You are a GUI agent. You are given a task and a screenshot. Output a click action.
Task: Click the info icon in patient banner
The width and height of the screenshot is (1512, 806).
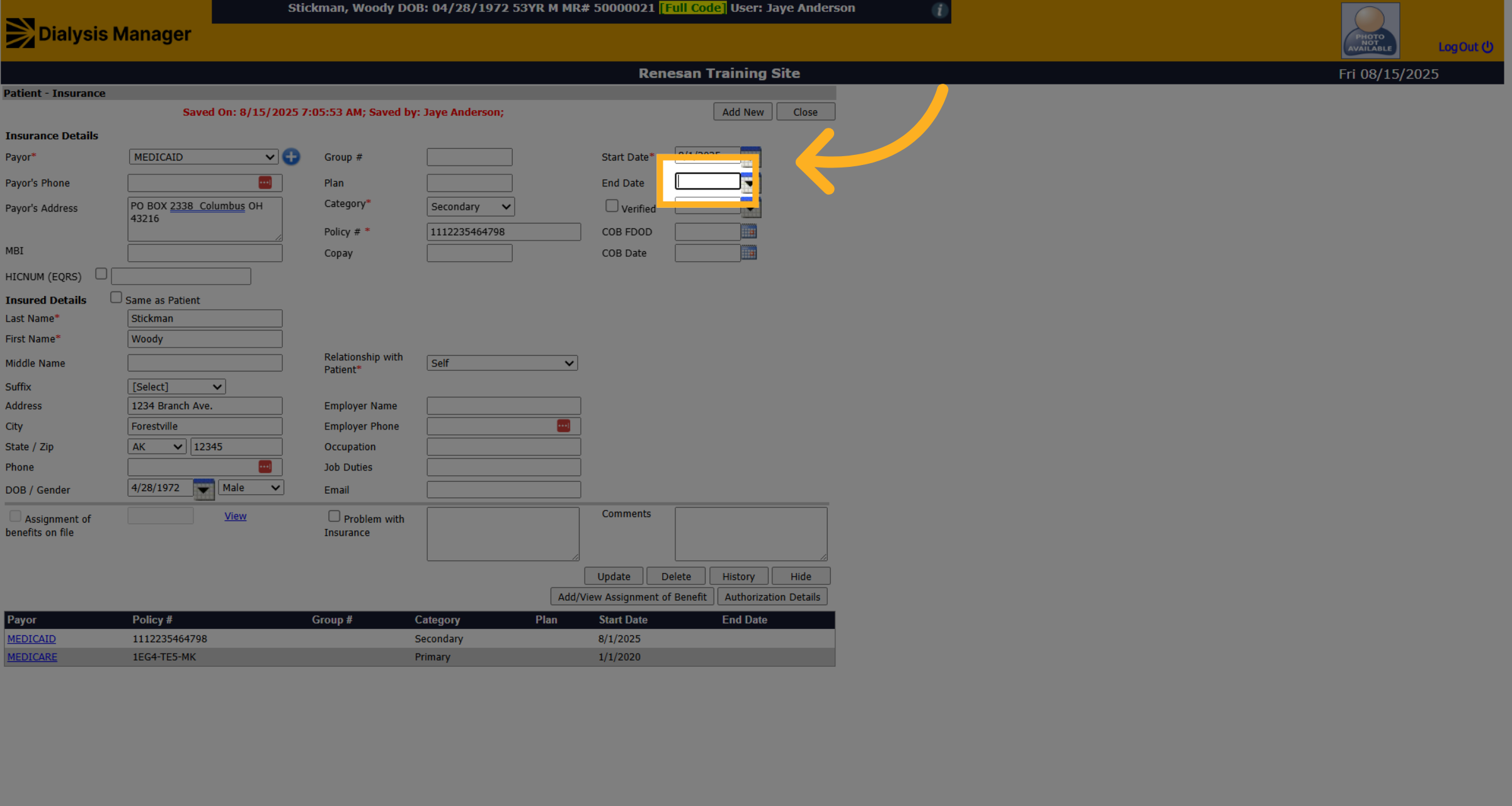pyautogui.click(x=939, y=9)
